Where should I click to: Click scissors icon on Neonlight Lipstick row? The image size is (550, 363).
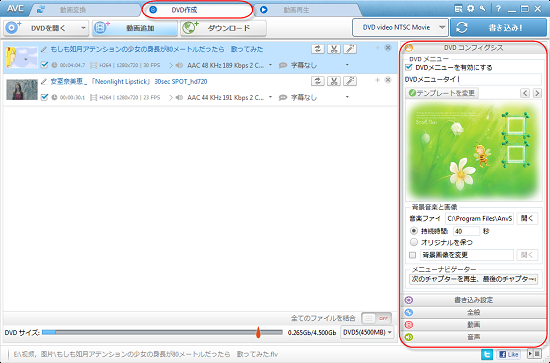pos(334,81)
